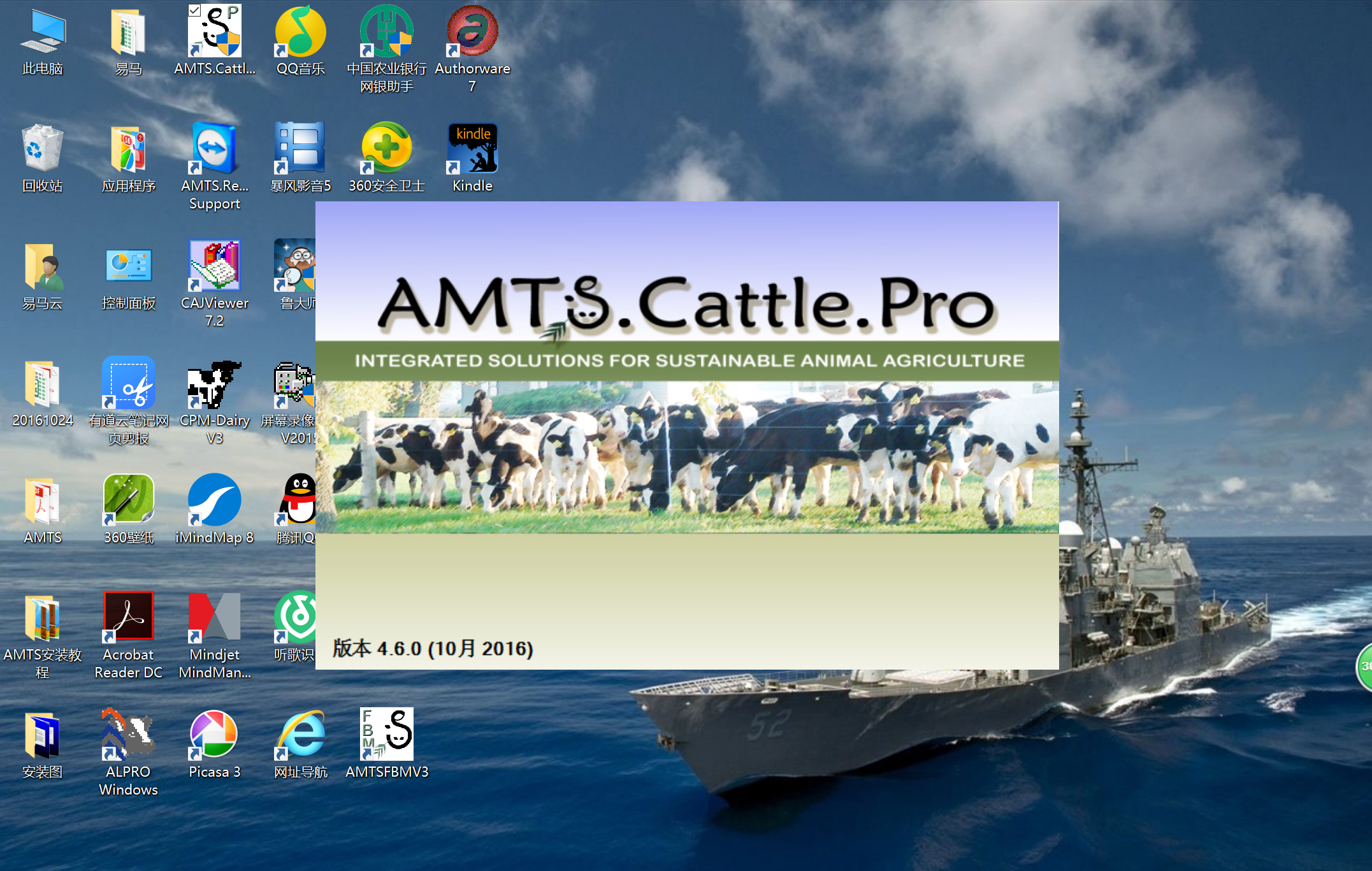Open the 易马云 folder icon
Viewport: 1372px width, 871px height.
pyautogui.click(x=43, y=276)
